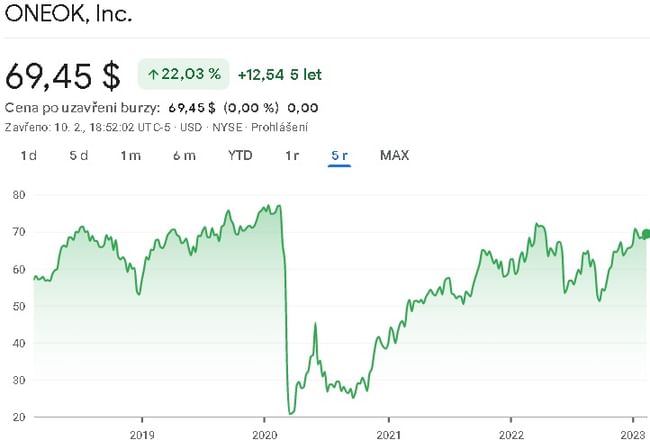The width and height of the screenshot is (650, 447).
Task: Select the 1d time range tab
Action: pyautogui.click(x=29, y=155)
